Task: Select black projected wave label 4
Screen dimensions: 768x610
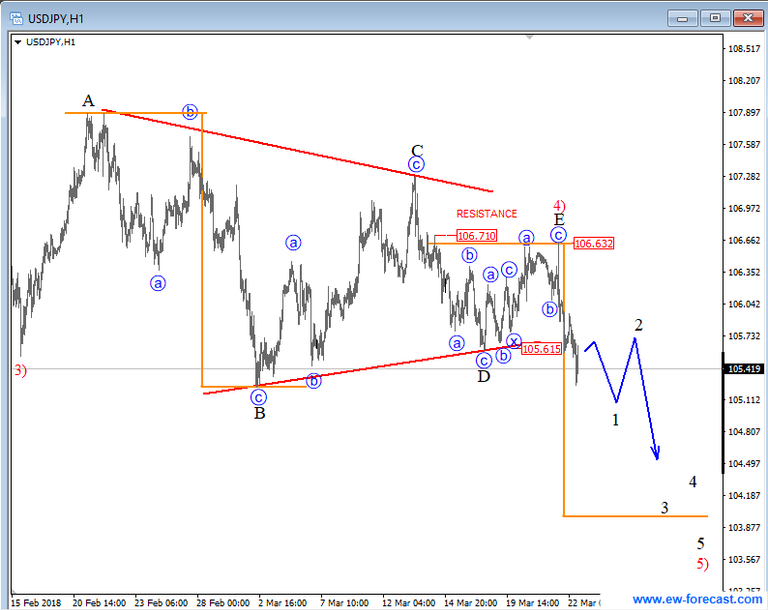Action: [693, 482]
